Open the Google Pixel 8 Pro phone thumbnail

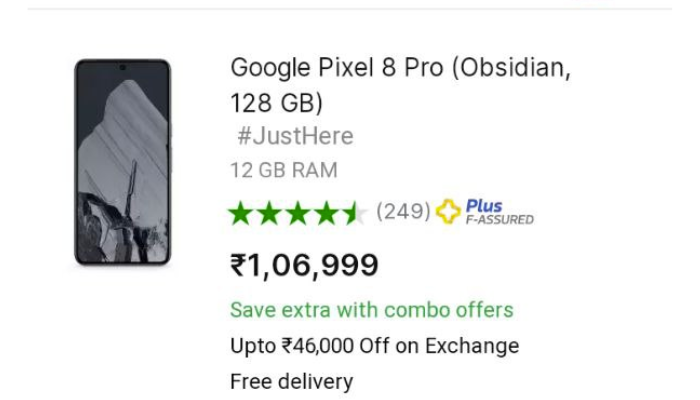123,162
